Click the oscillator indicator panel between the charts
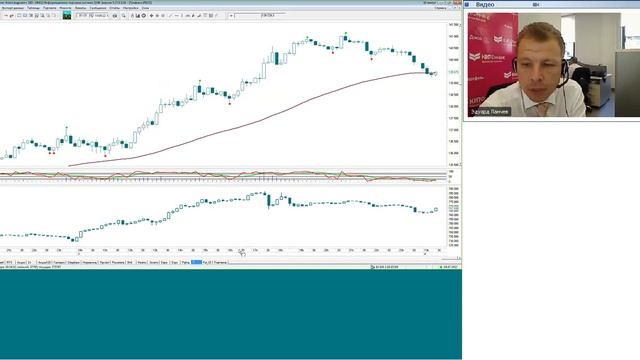Screen dimensions: 640x360 coord(223,176)
